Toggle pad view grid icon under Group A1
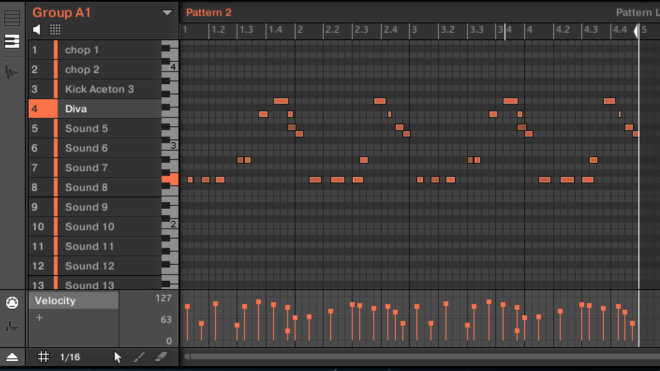Viewport: 660px width, 371px height. pos(55,29)
